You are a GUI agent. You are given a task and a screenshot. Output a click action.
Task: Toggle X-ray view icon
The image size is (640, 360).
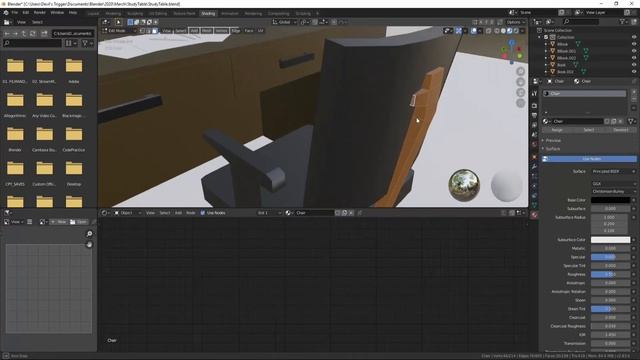489,31
